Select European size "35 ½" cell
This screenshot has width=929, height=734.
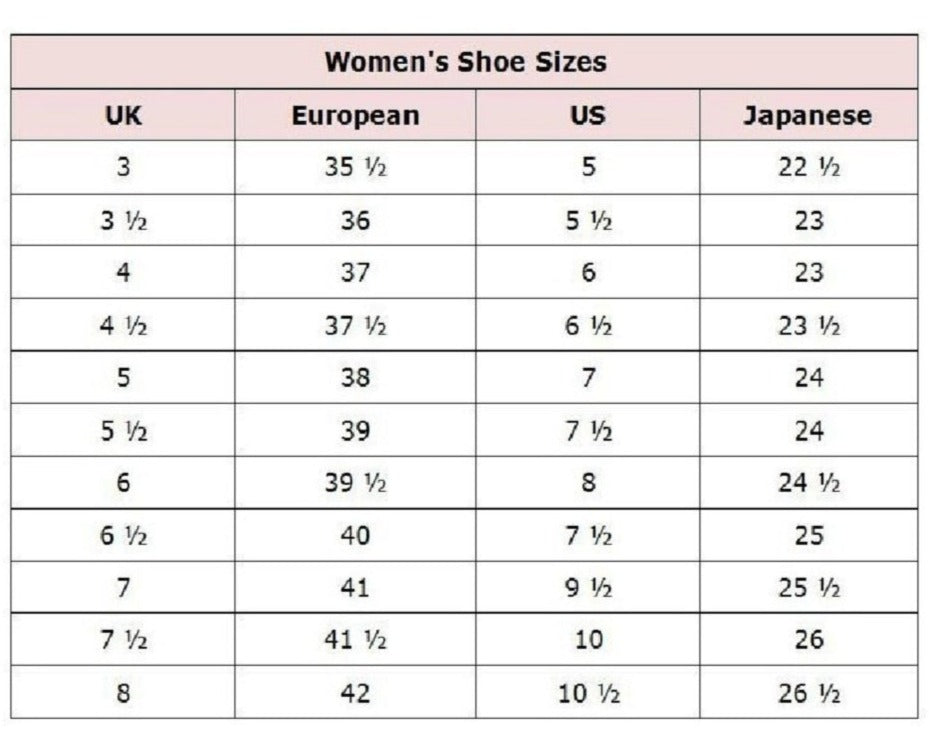(x=355, y=167)
